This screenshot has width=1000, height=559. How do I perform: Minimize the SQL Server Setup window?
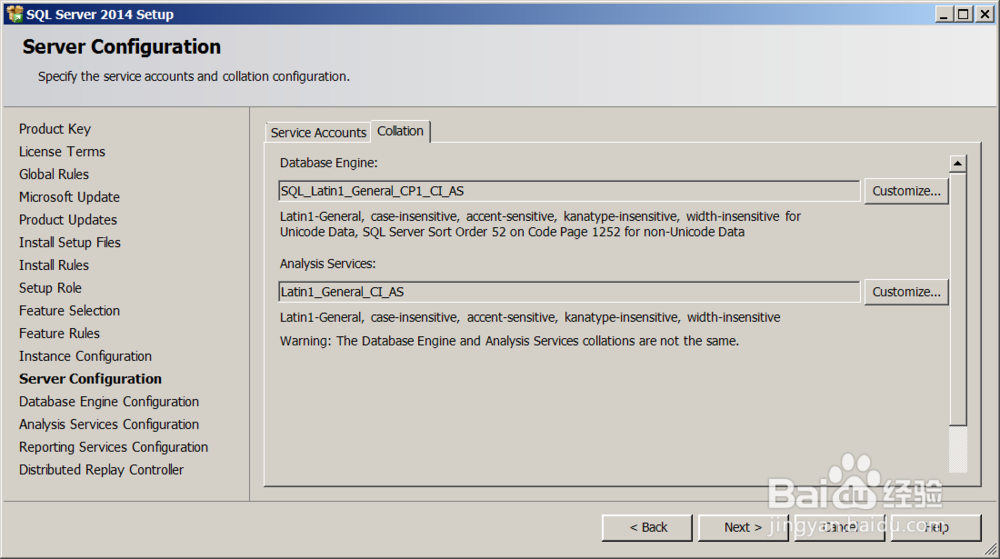(943, 14)
